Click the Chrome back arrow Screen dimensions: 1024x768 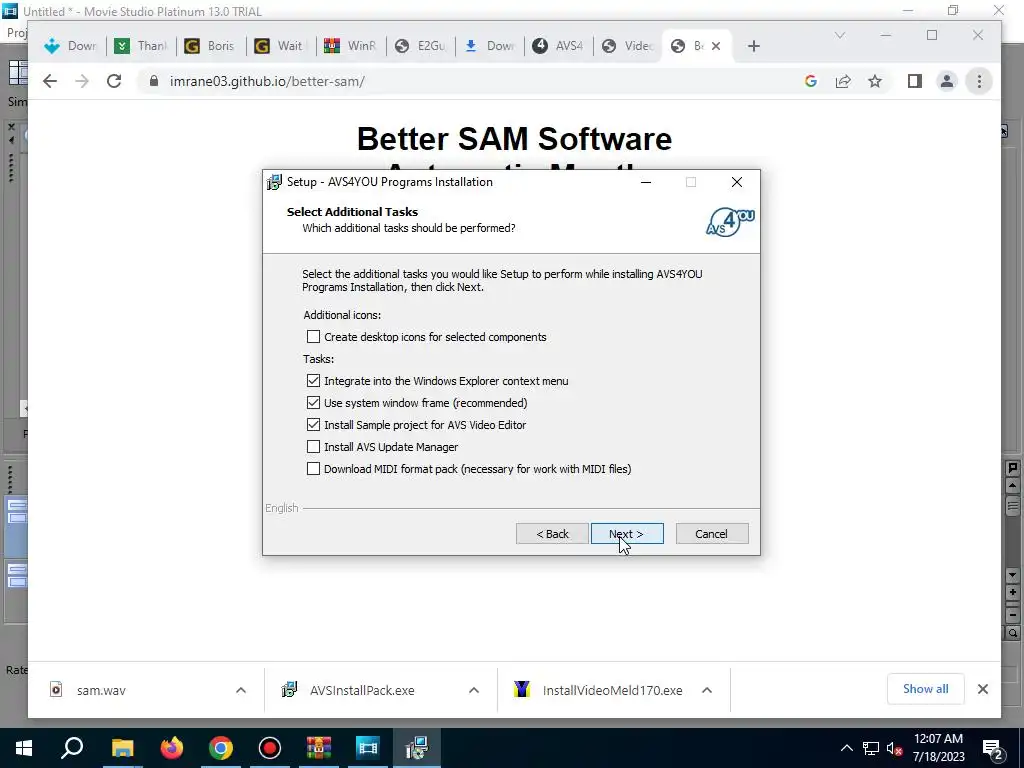click(x=50, y=81)
